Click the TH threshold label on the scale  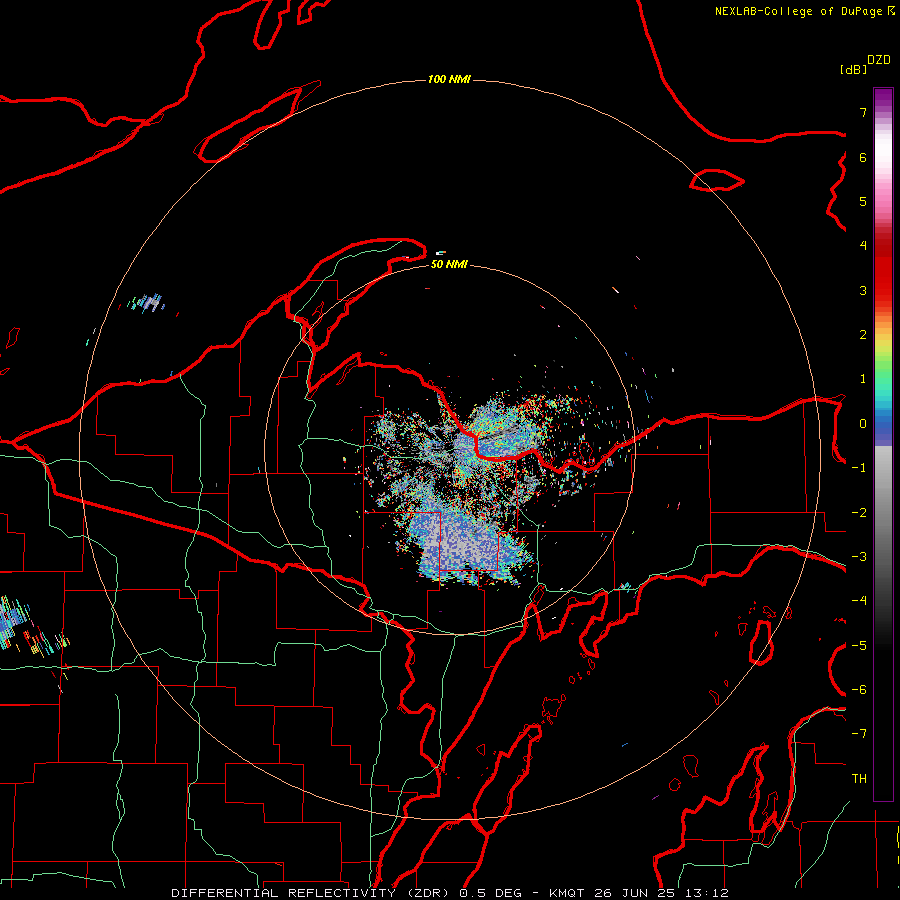point(859,779)
